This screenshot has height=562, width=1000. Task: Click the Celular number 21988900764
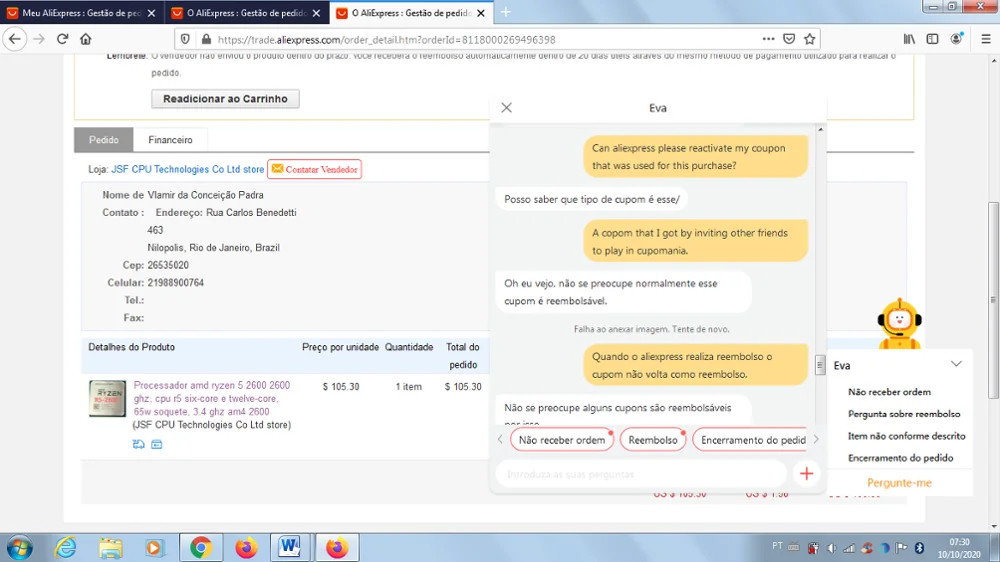[175, 282]
